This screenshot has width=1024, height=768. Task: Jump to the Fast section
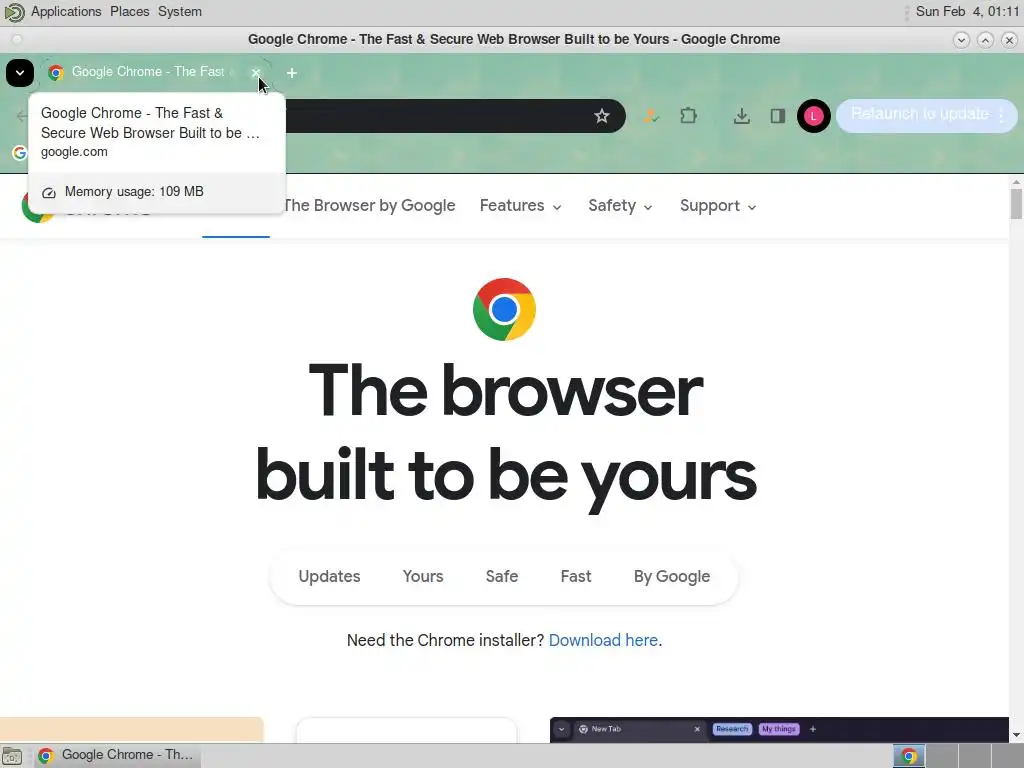tap(575, 577)
